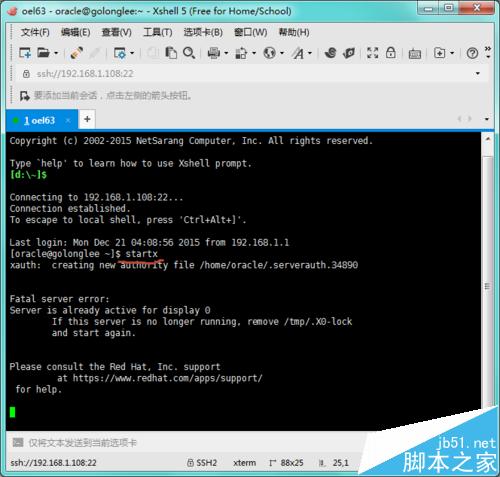
Task: Click the Lock screen padlock icon
Action: pos(390,53)
